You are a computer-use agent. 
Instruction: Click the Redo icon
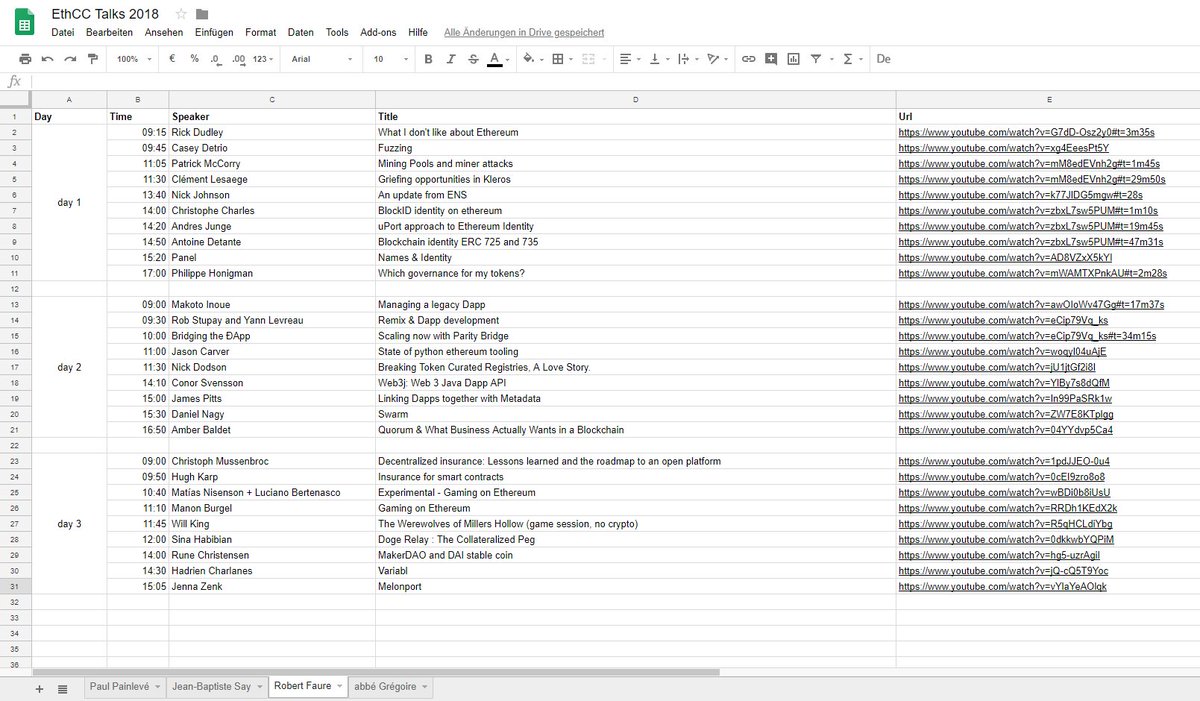click(71, 59)
